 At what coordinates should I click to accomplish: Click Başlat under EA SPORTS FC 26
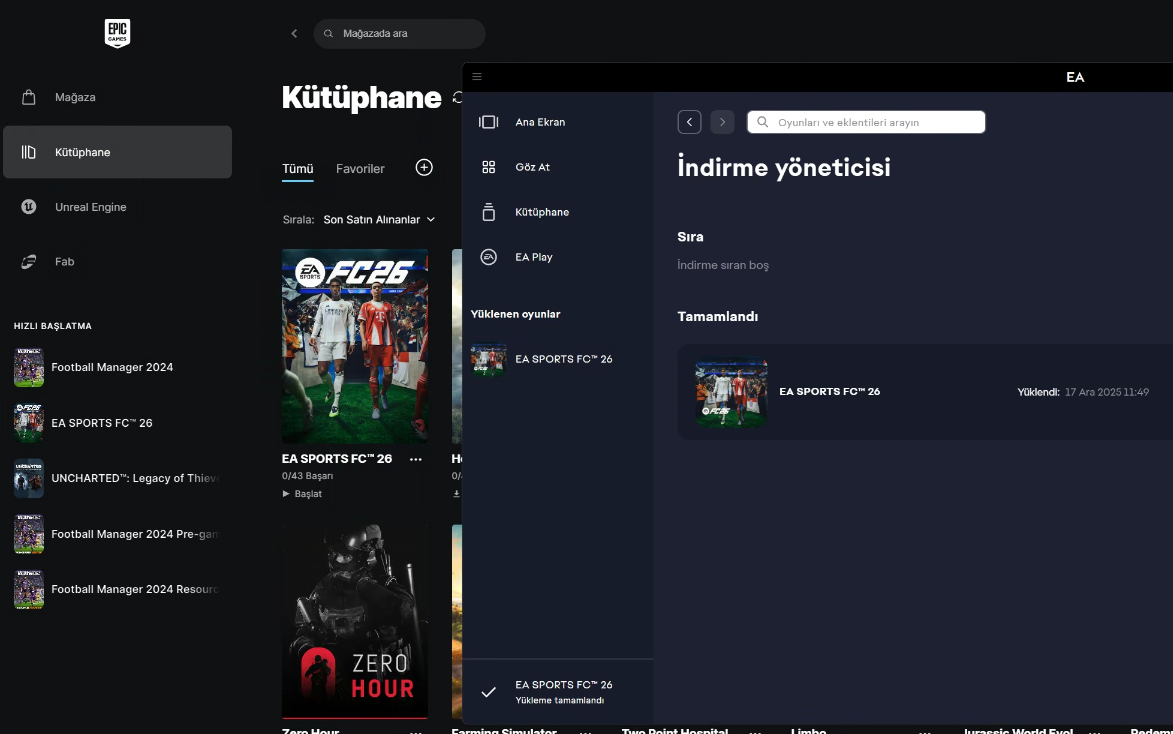pos(302,494)
